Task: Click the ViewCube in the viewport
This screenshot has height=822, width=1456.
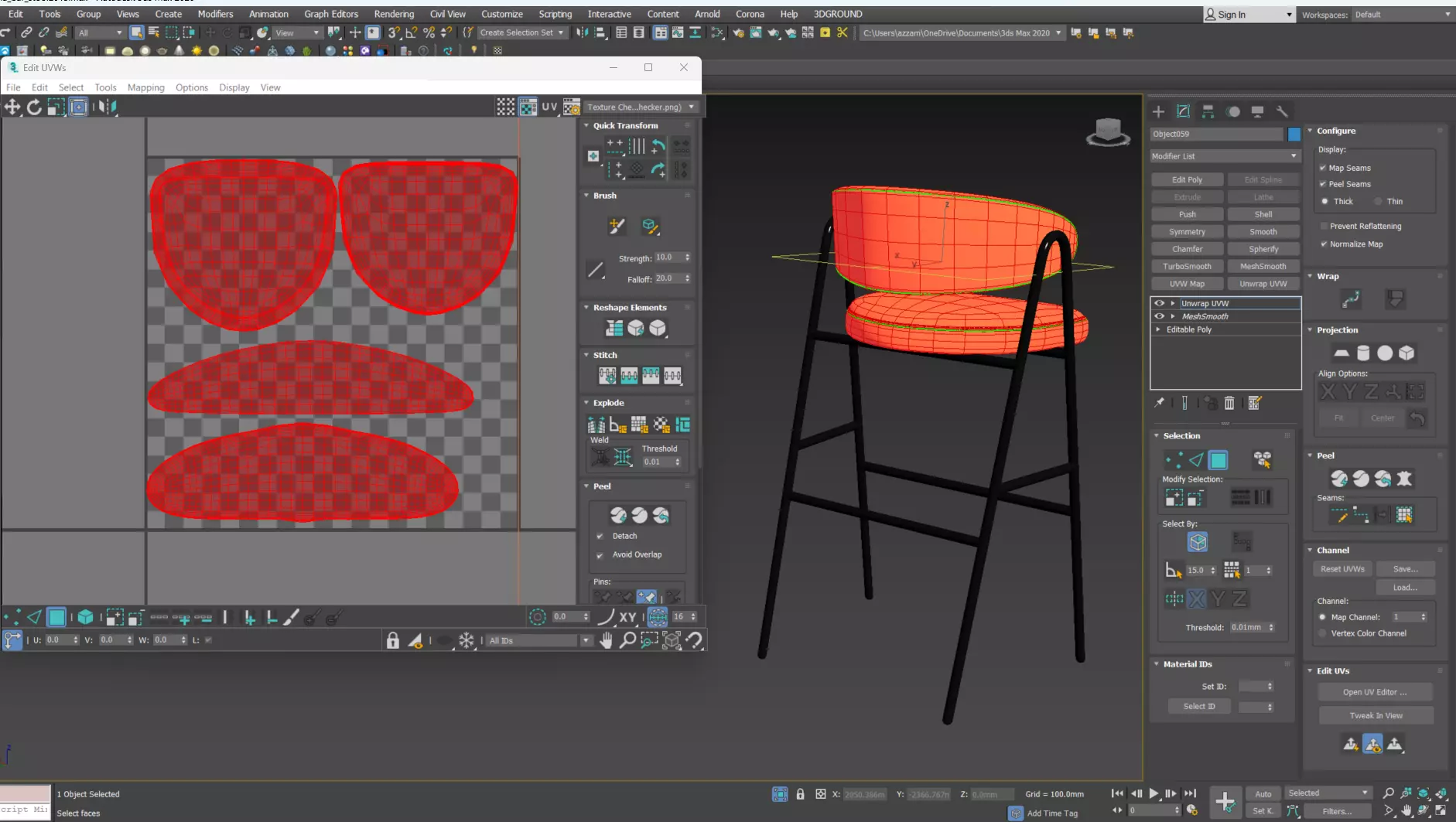Action: coord(1109,132)
